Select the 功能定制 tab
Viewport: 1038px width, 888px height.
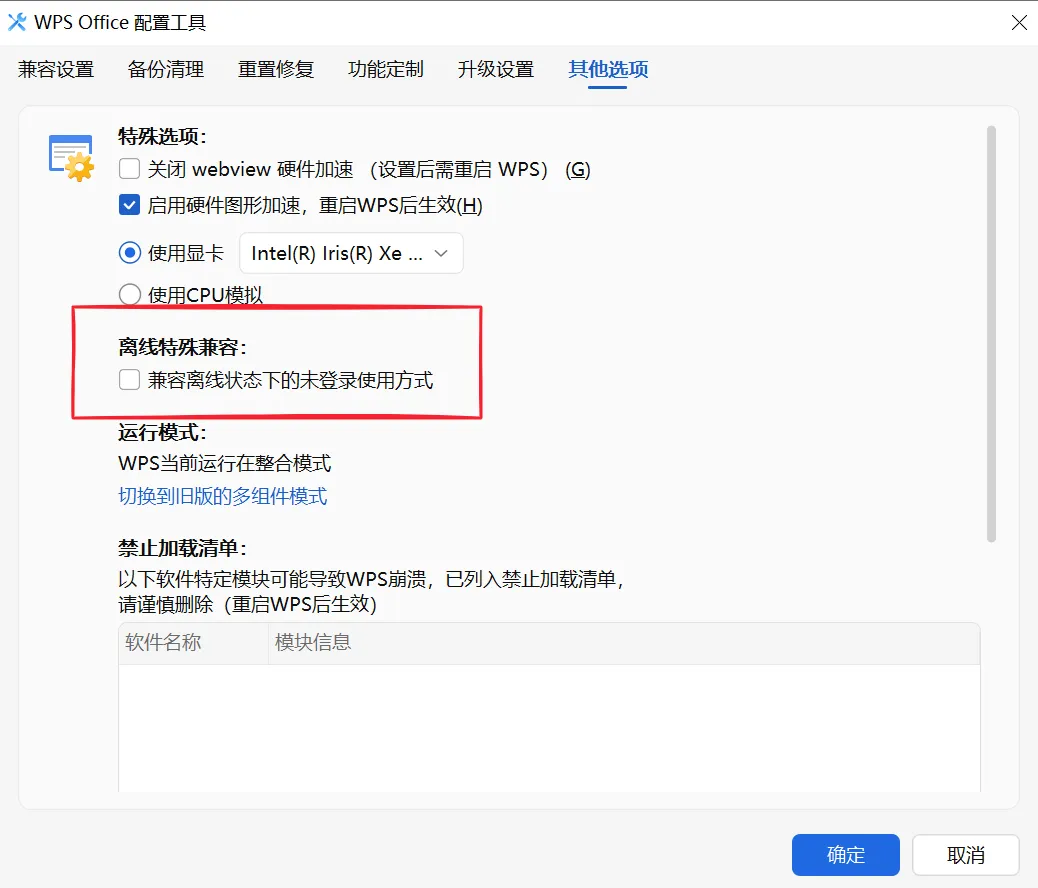385,69
